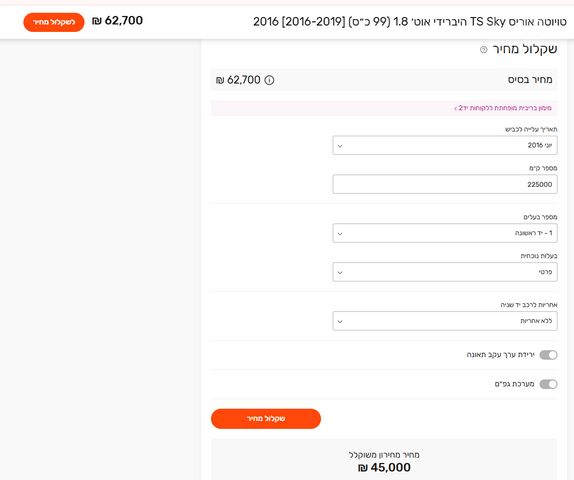Open warranty dropdown showing ללא אחריות
This screenshot has height=480, width=574.
pyautogui.click(x=445, y=321)
